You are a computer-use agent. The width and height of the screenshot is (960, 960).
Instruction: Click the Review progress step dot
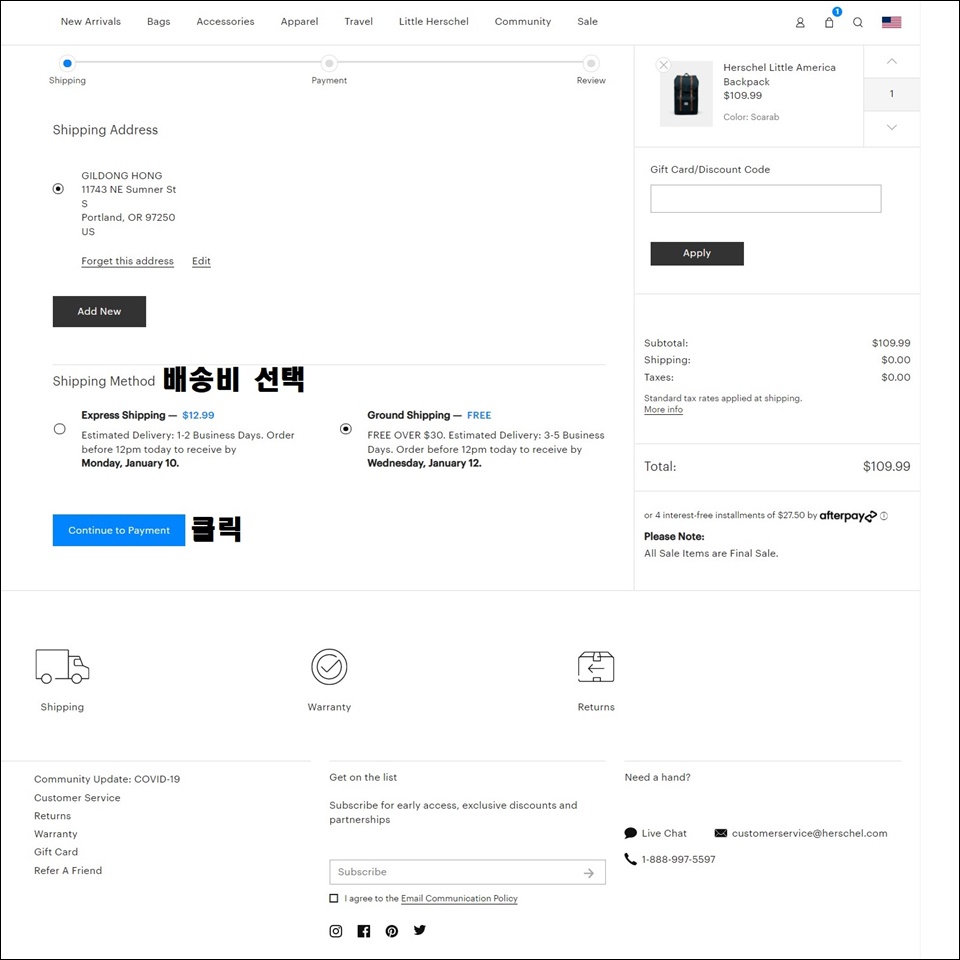[x=591, y=63]
